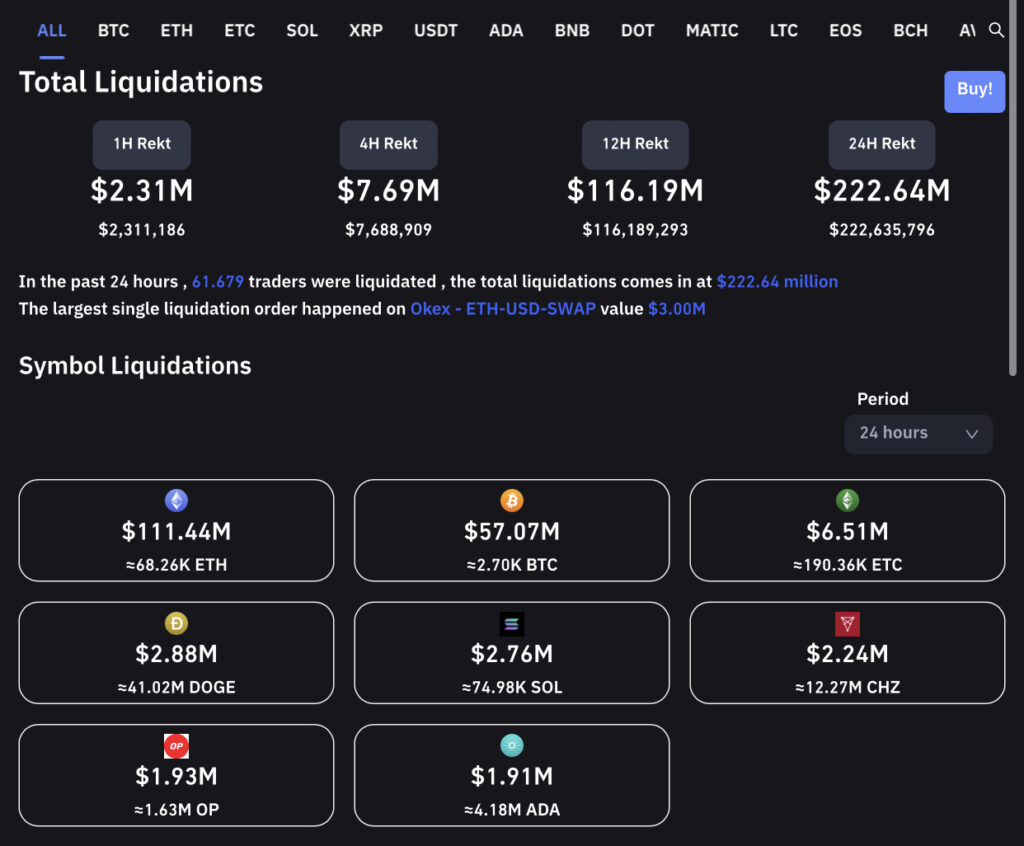Click the Solana icon

click(x=512, y=624)
